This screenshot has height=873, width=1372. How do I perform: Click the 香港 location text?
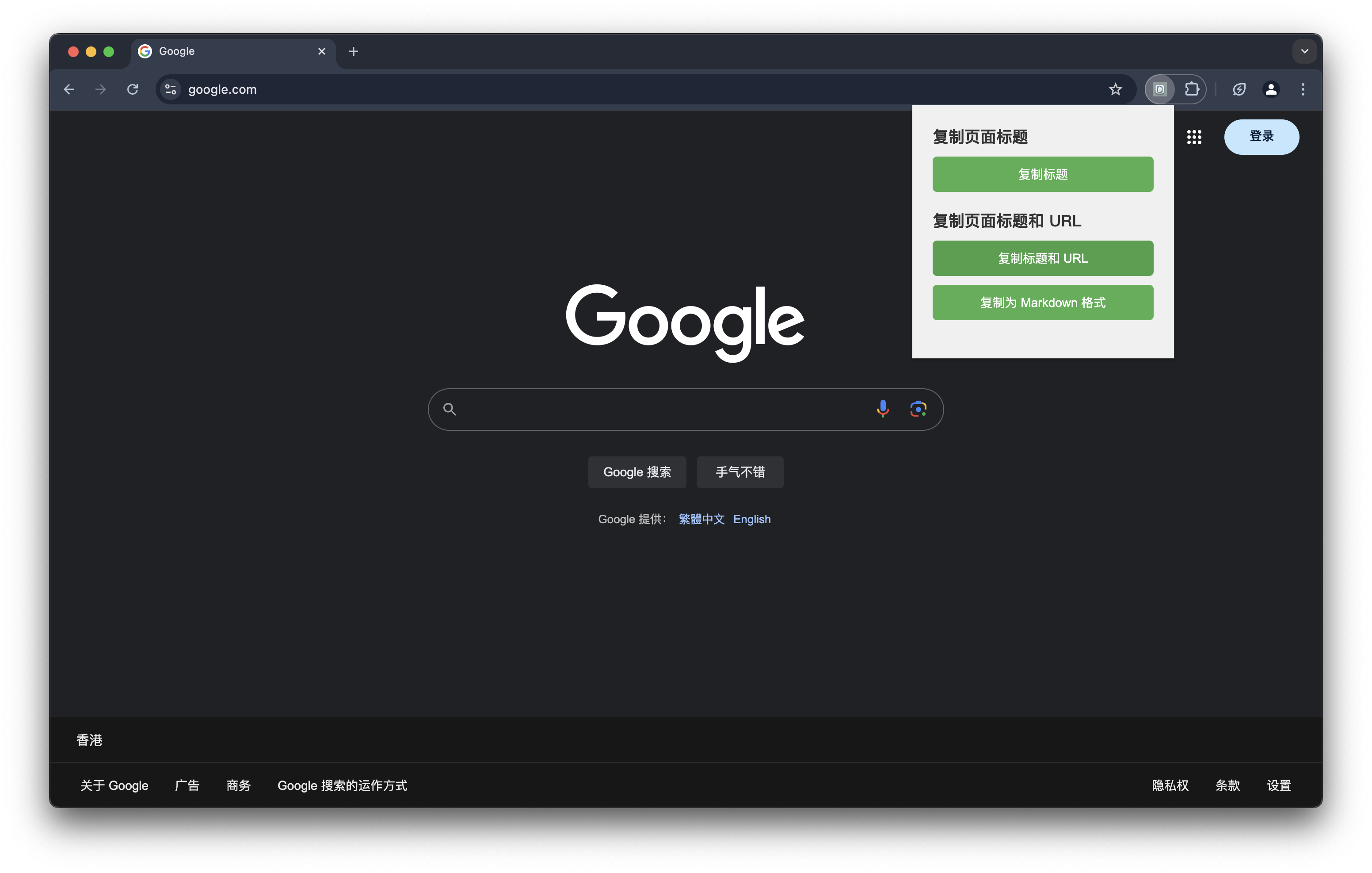pyautogui.click(x=89, y=740)
